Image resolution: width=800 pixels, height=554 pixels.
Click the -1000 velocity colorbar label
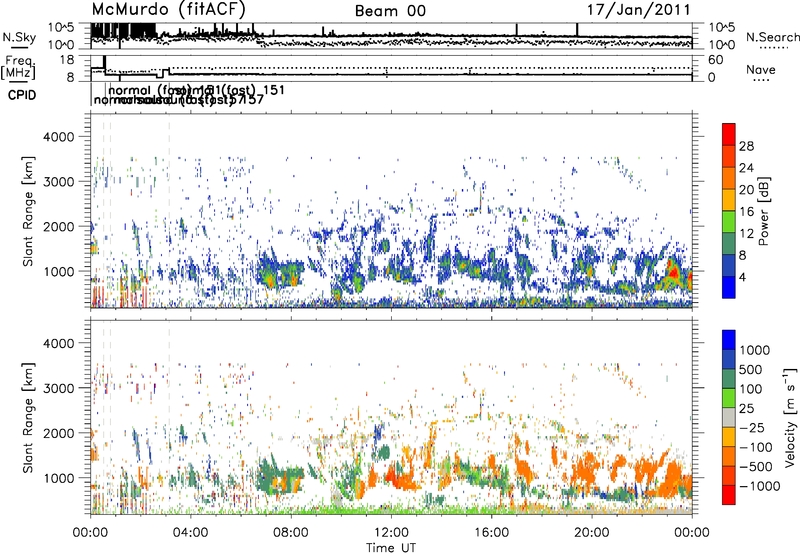(x=760, y=486)
